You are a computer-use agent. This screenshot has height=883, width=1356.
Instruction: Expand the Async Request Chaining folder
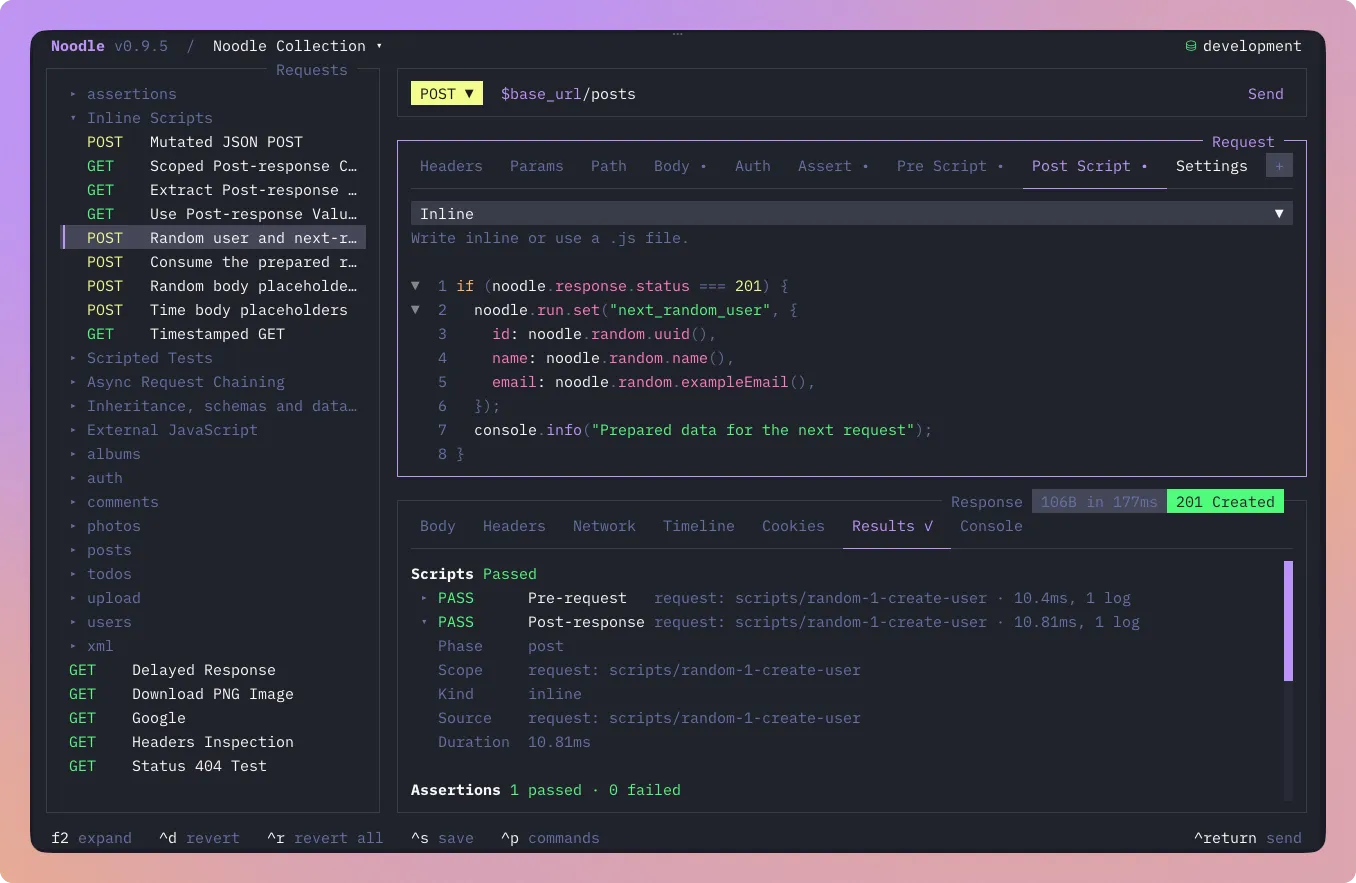click(73, 382)
